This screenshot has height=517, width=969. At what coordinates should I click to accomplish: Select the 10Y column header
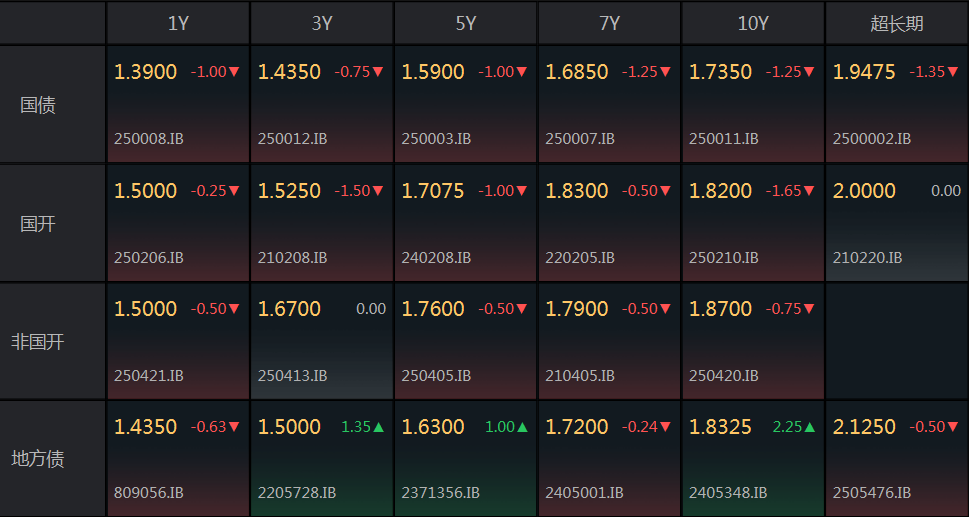(x=753, y=23)
